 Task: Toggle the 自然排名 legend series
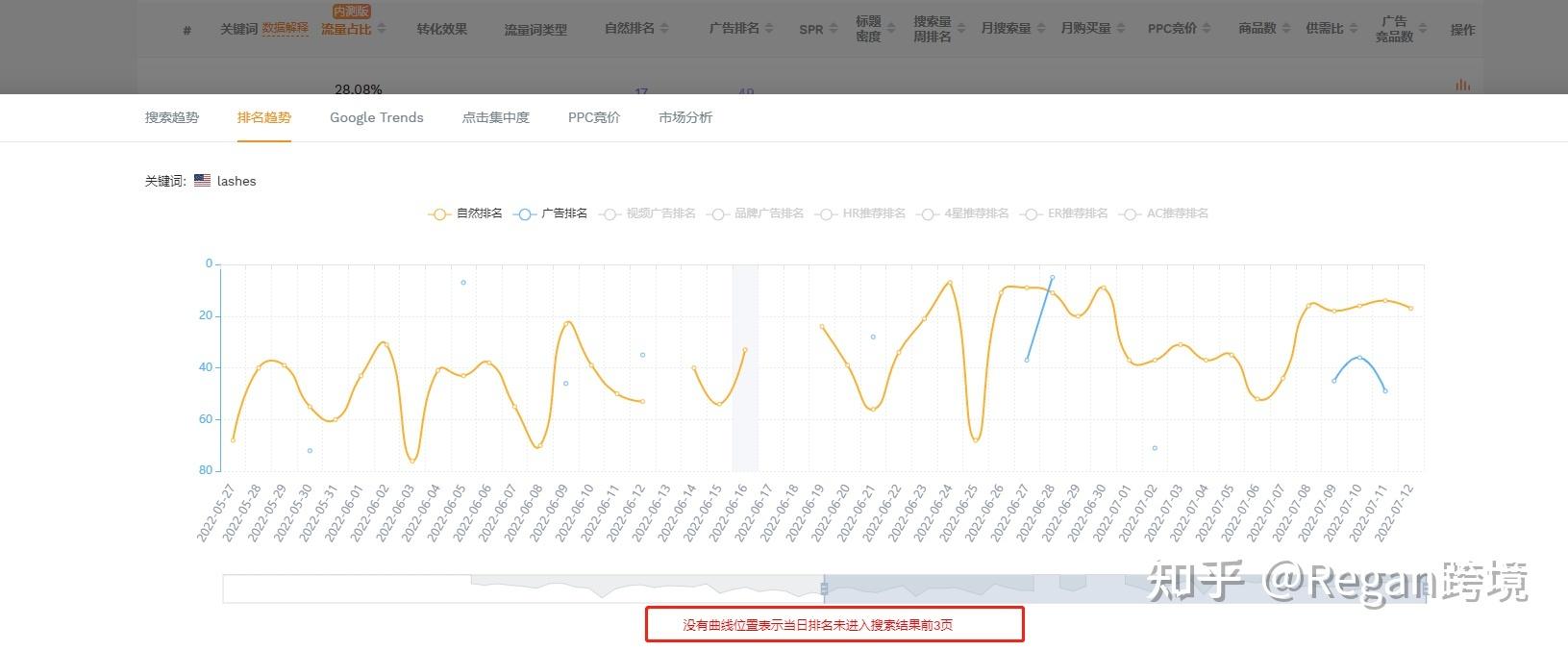pyautogui.click(x=466, y=213)
